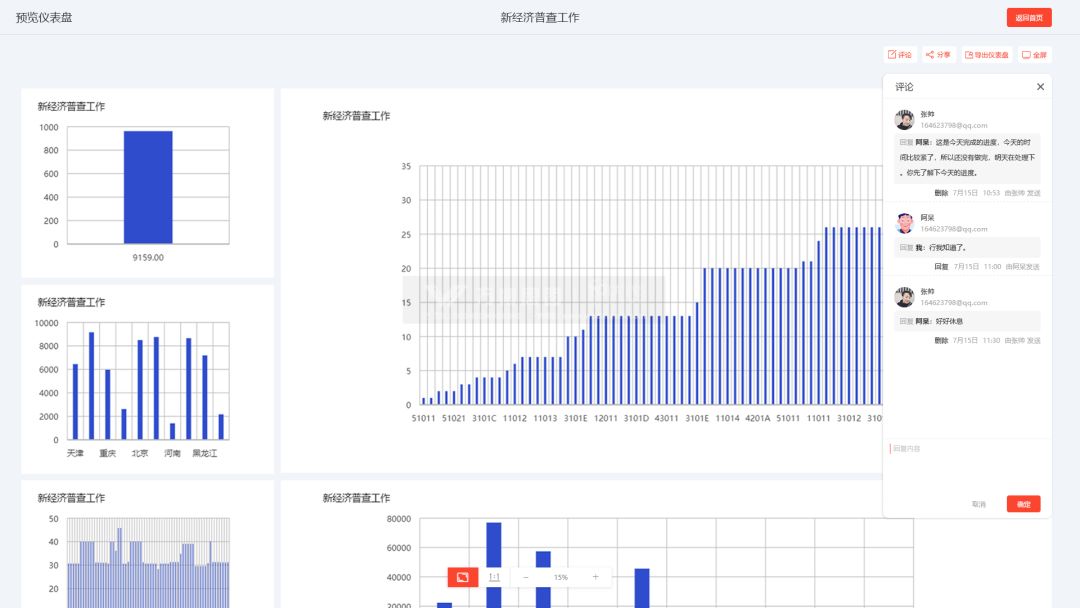
Task: Click the 天津 axis label
Action: (x=75, y=453)
